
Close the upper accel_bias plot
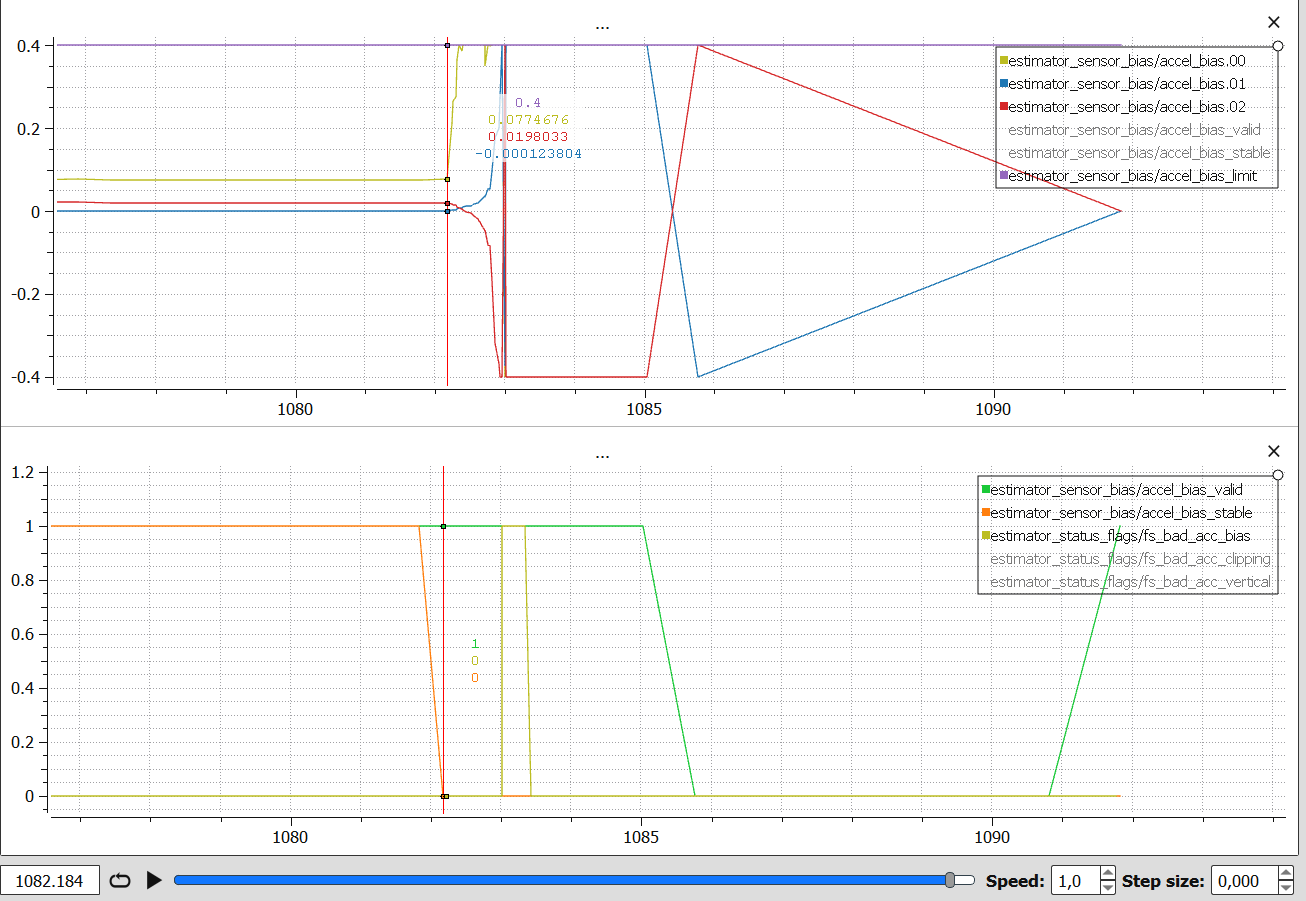[1273, 22]
